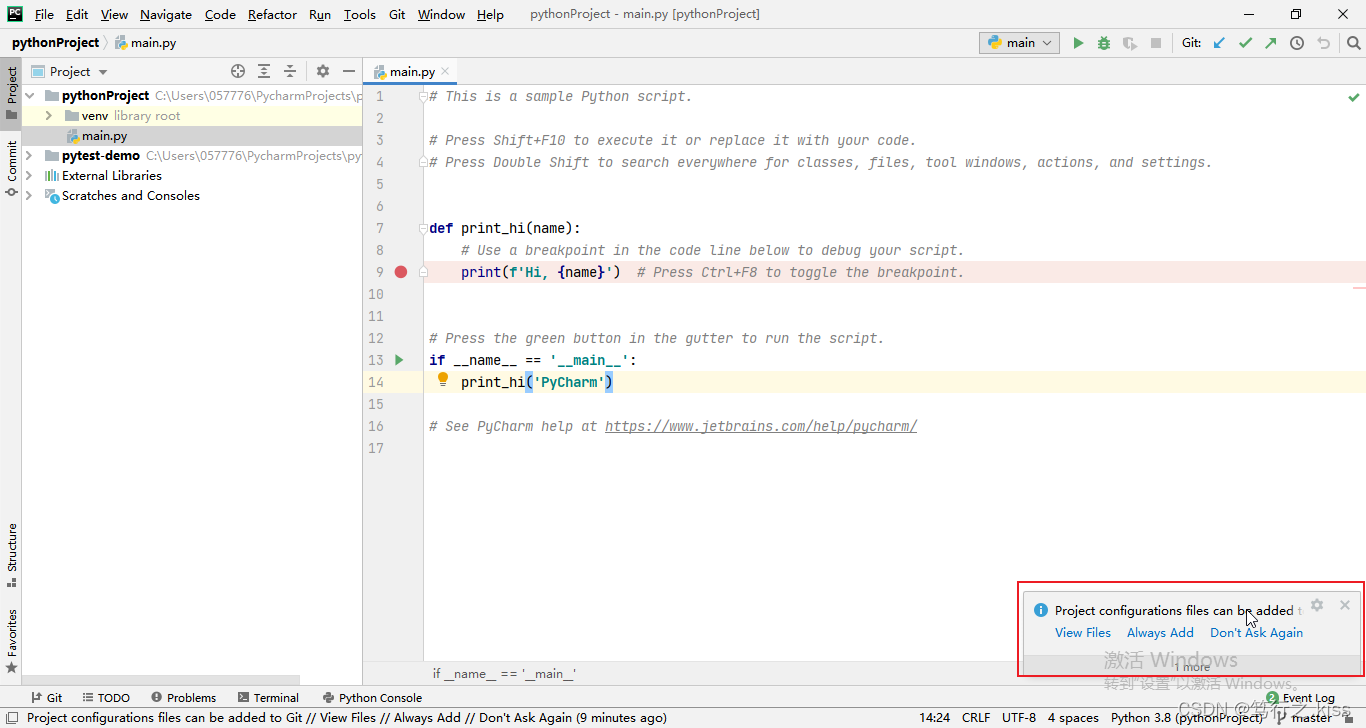Click View Files in the notification popup
The width and height of the screenshot is (1366, 728).
[1083, 632]
